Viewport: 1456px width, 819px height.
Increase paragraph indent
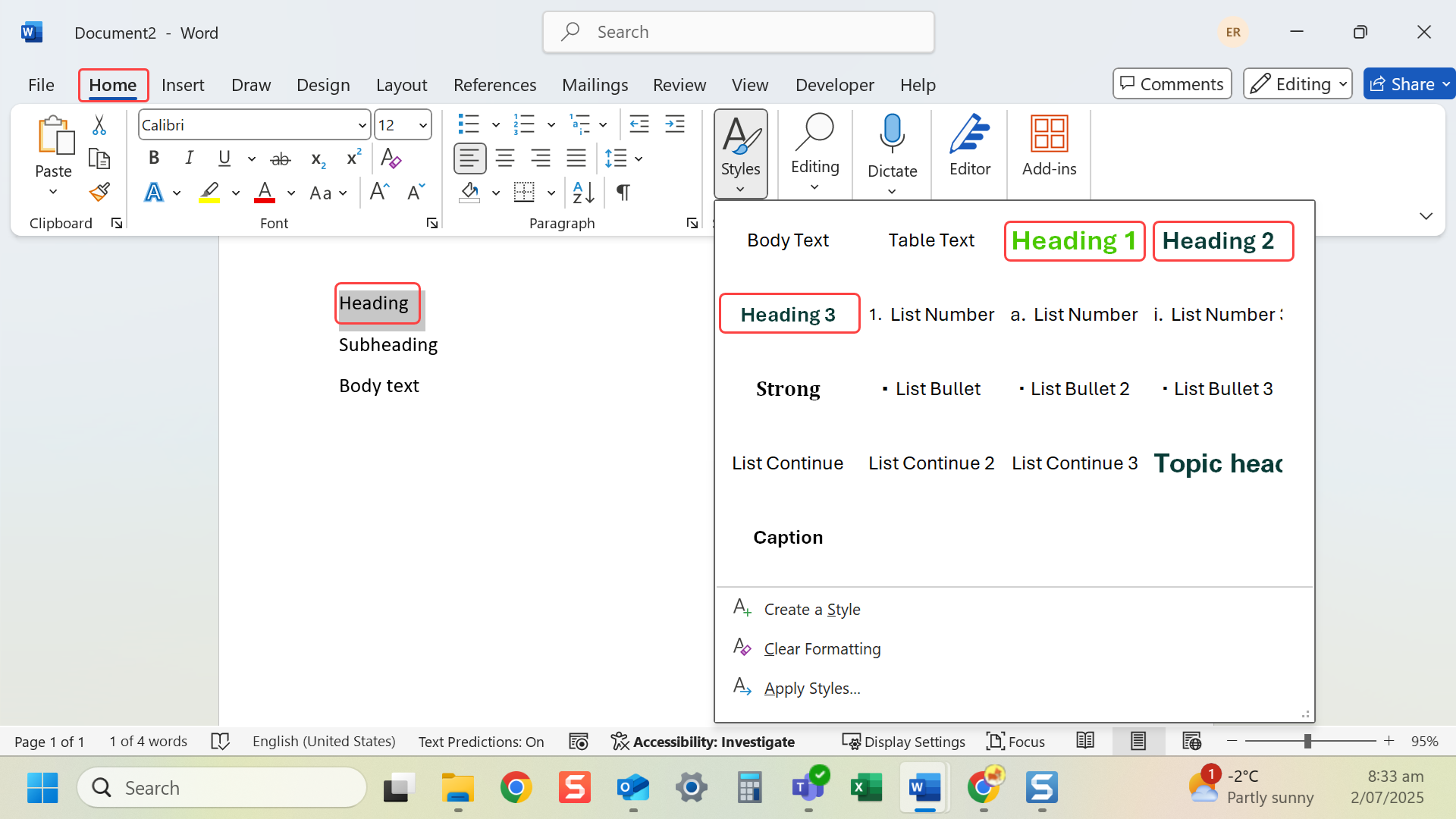(x=675, y=124)
